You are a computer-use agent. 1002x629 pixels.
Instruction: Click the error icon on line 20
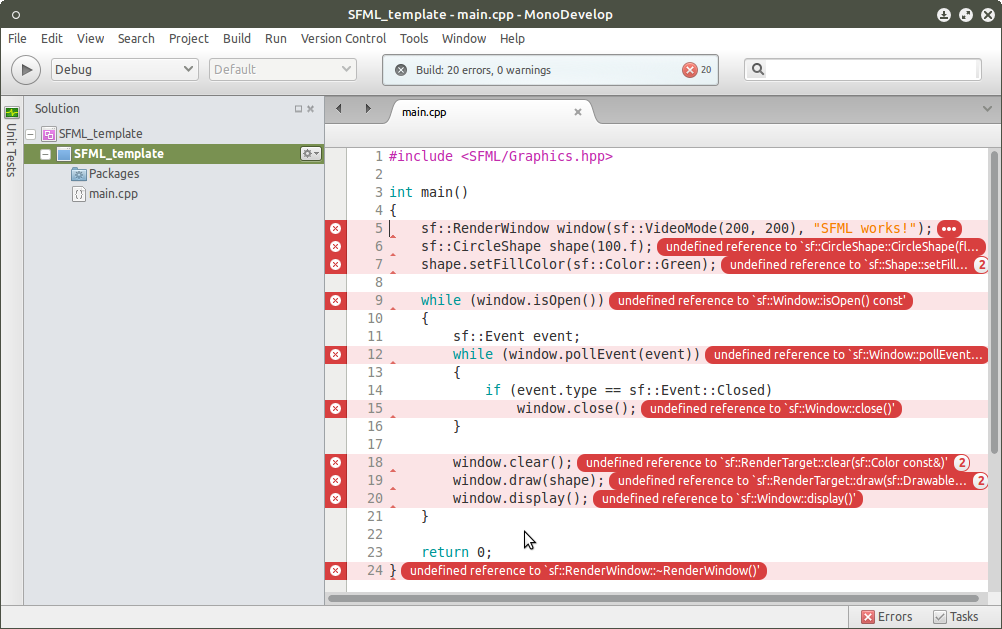[x=335, y=499]
